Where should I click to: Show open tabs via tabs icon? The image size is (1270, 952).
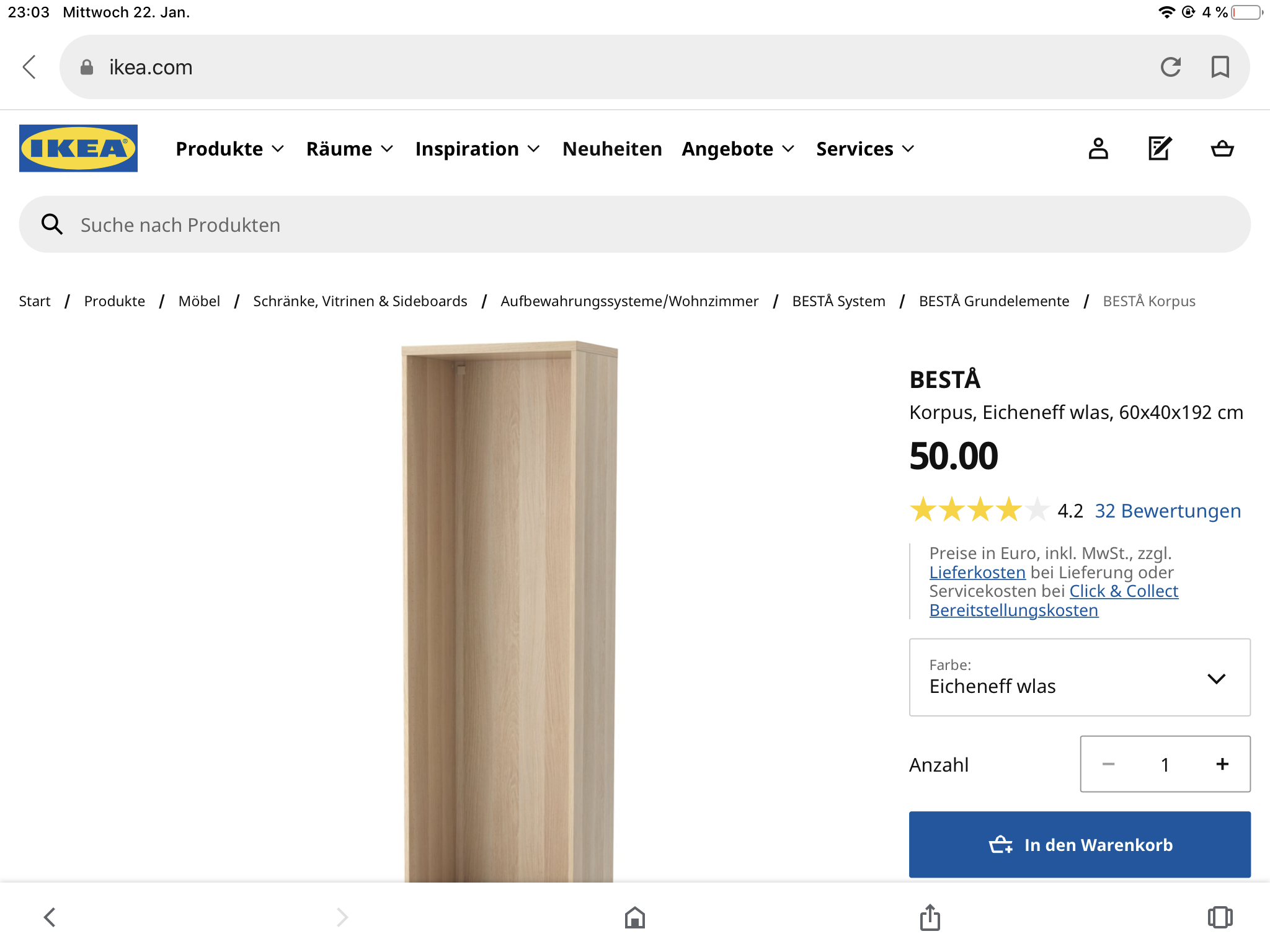1220,917
